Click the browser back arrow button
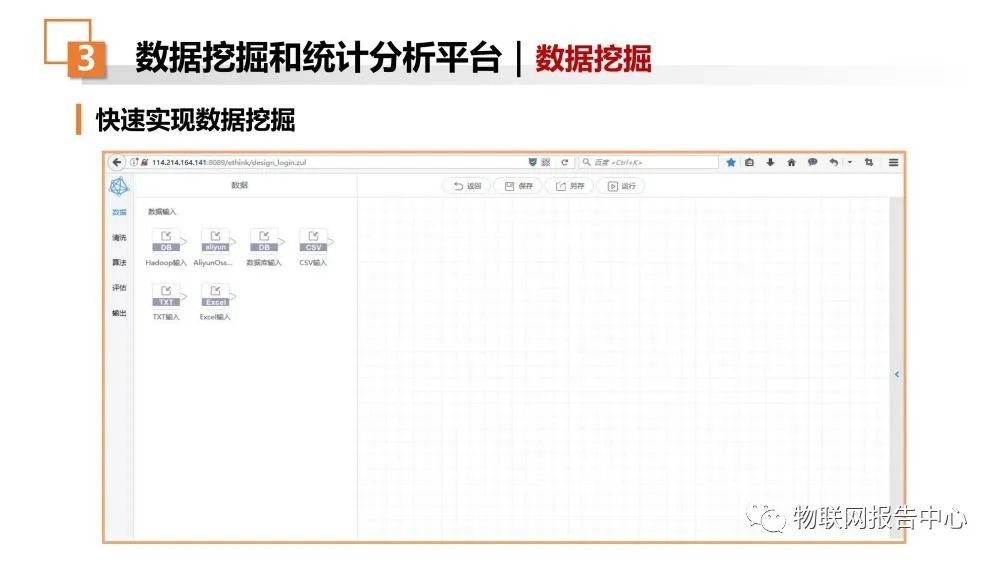Viewport: 1000px width, 562px height. tap(118, 162)
